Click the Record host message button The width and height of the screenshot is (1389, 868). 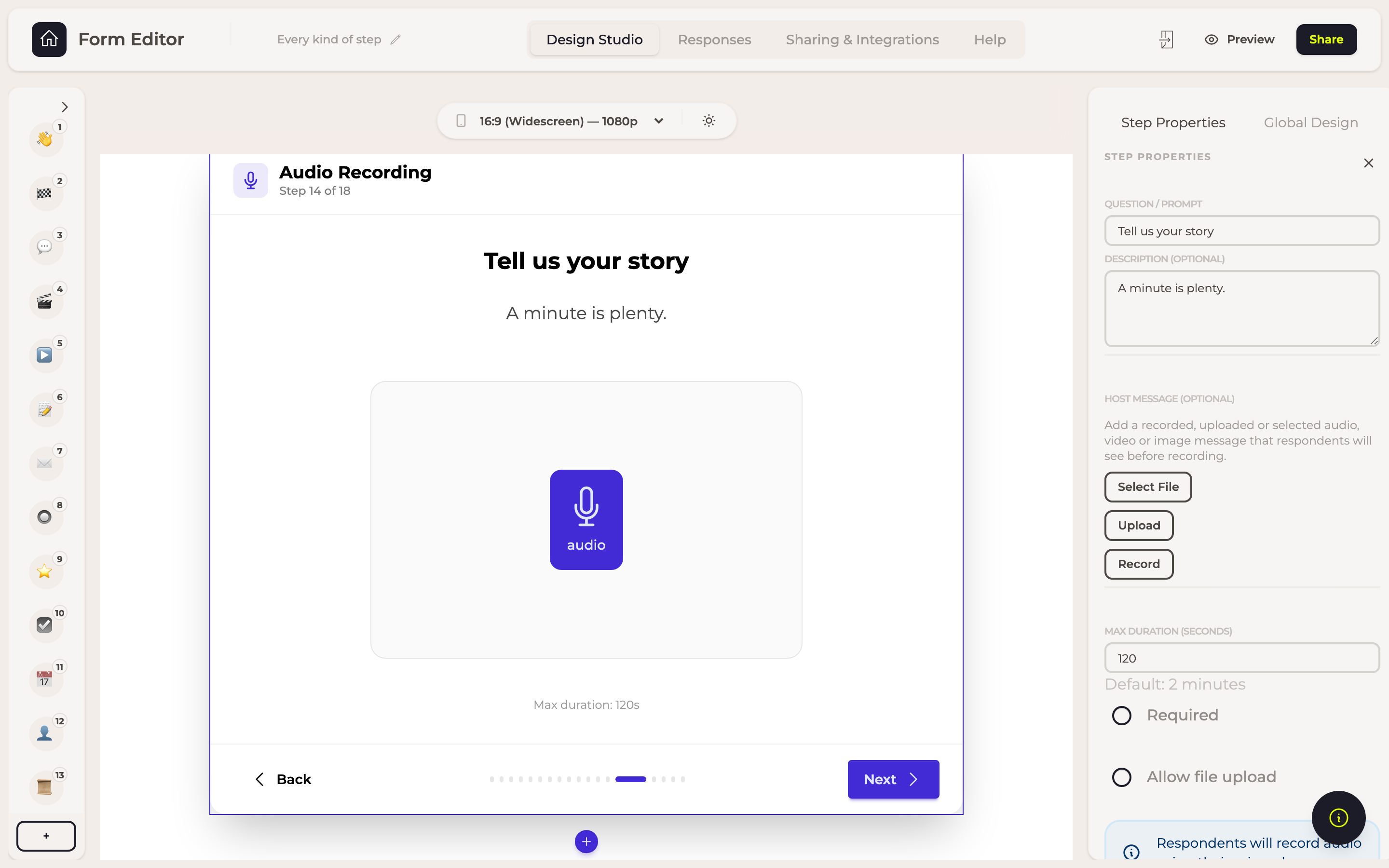point(1139,564)
